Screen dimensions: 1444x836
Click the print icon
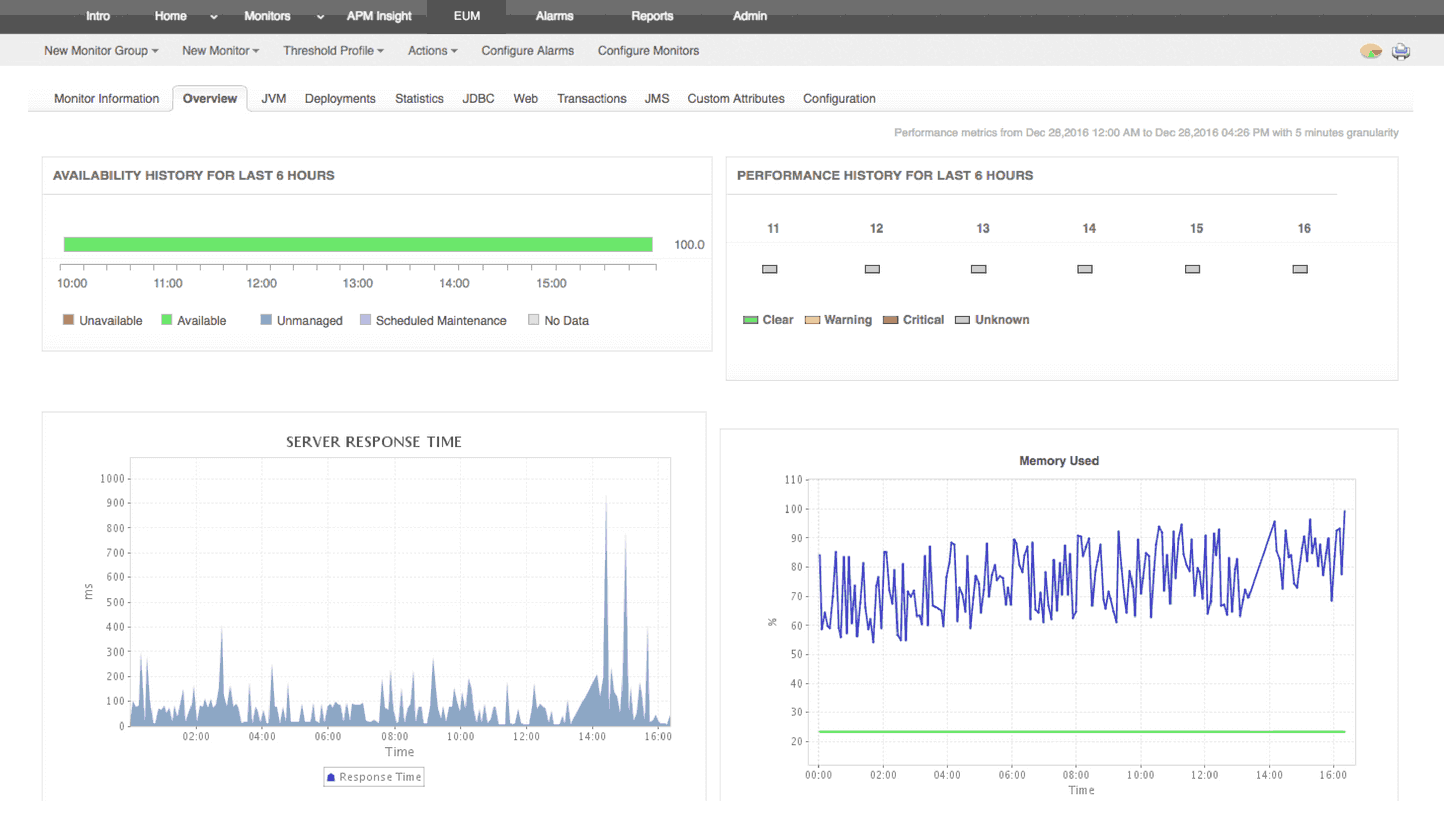pyautogui.click(x=1401, y=51)
